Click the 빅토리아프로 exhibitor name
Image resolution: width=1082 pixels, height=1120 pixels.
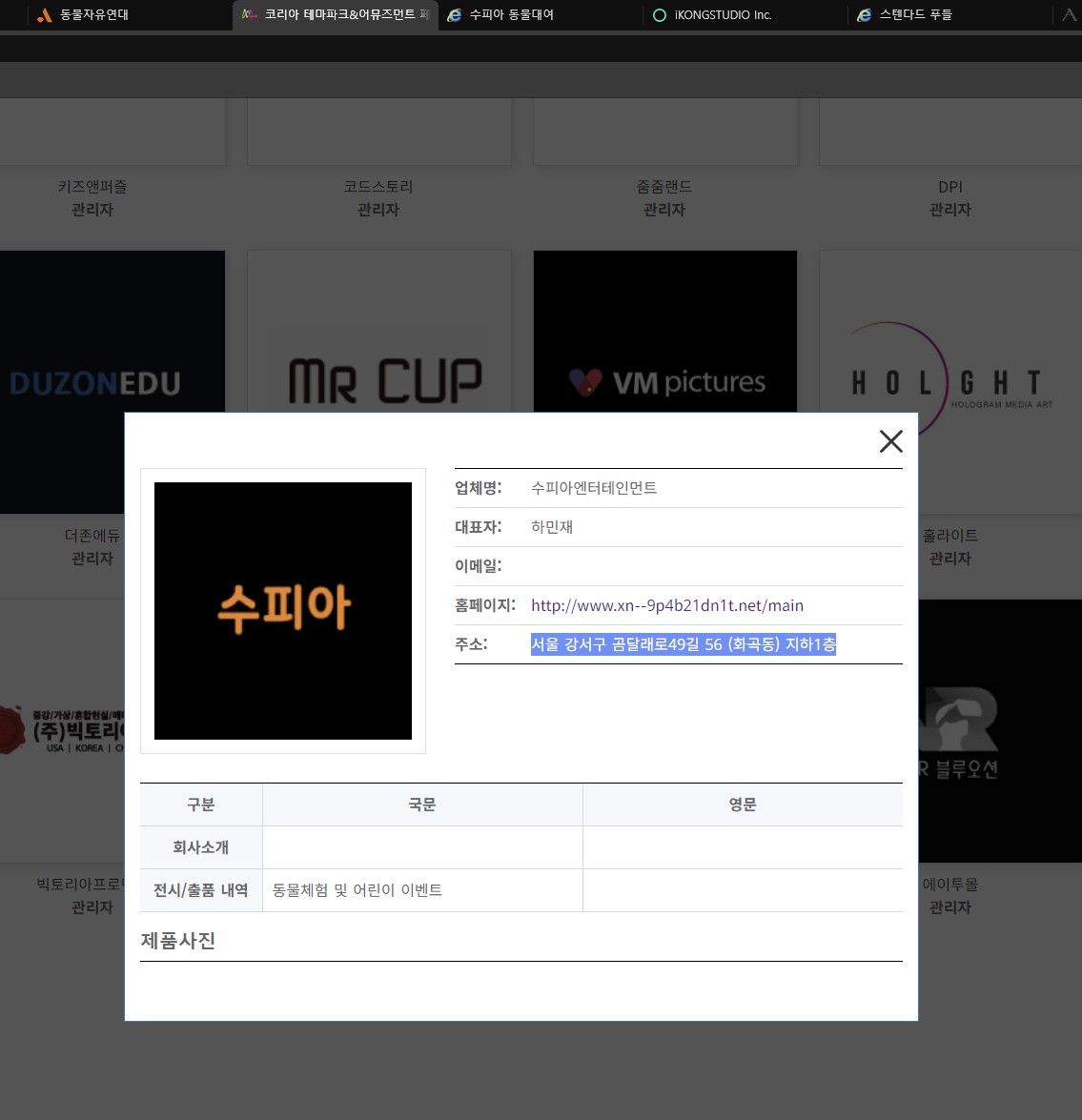(80, 885)
